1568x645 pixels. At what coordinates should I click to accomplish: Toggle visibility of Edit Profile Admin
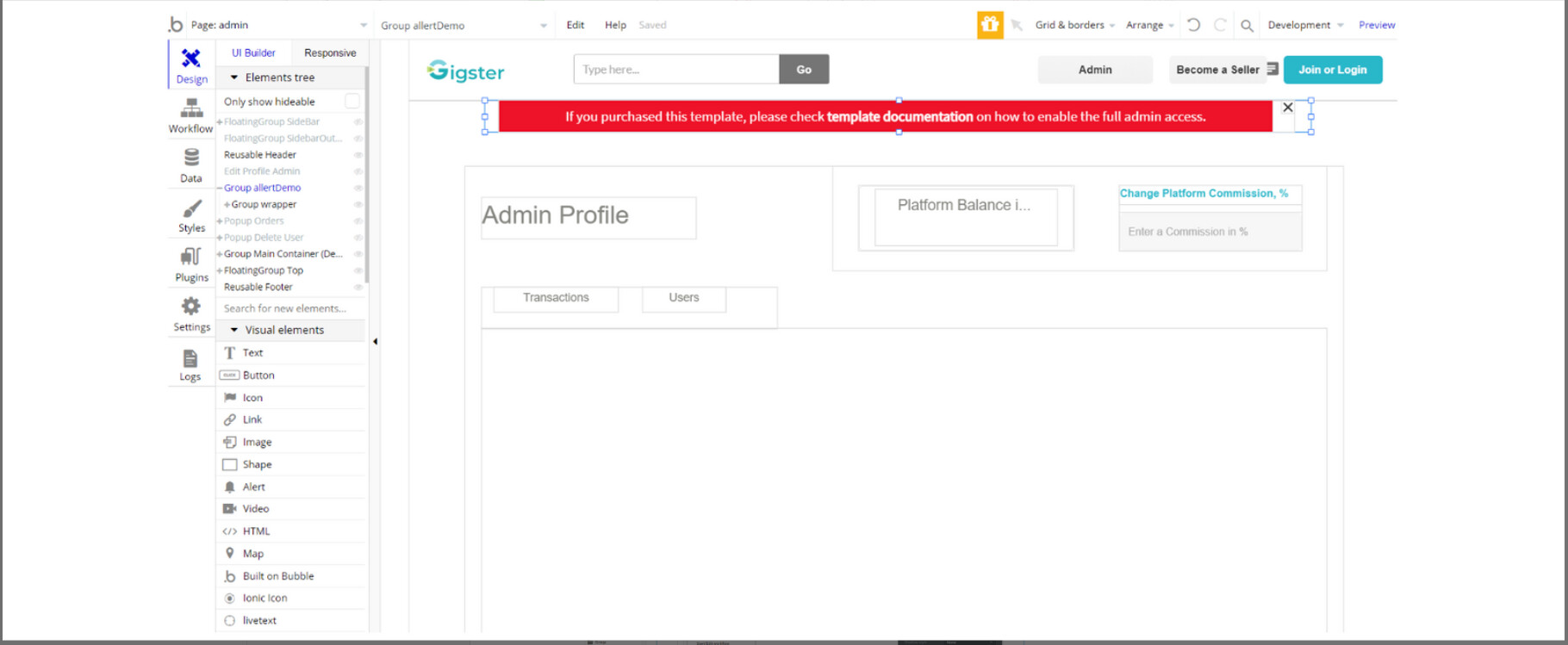tap(358, 171)
